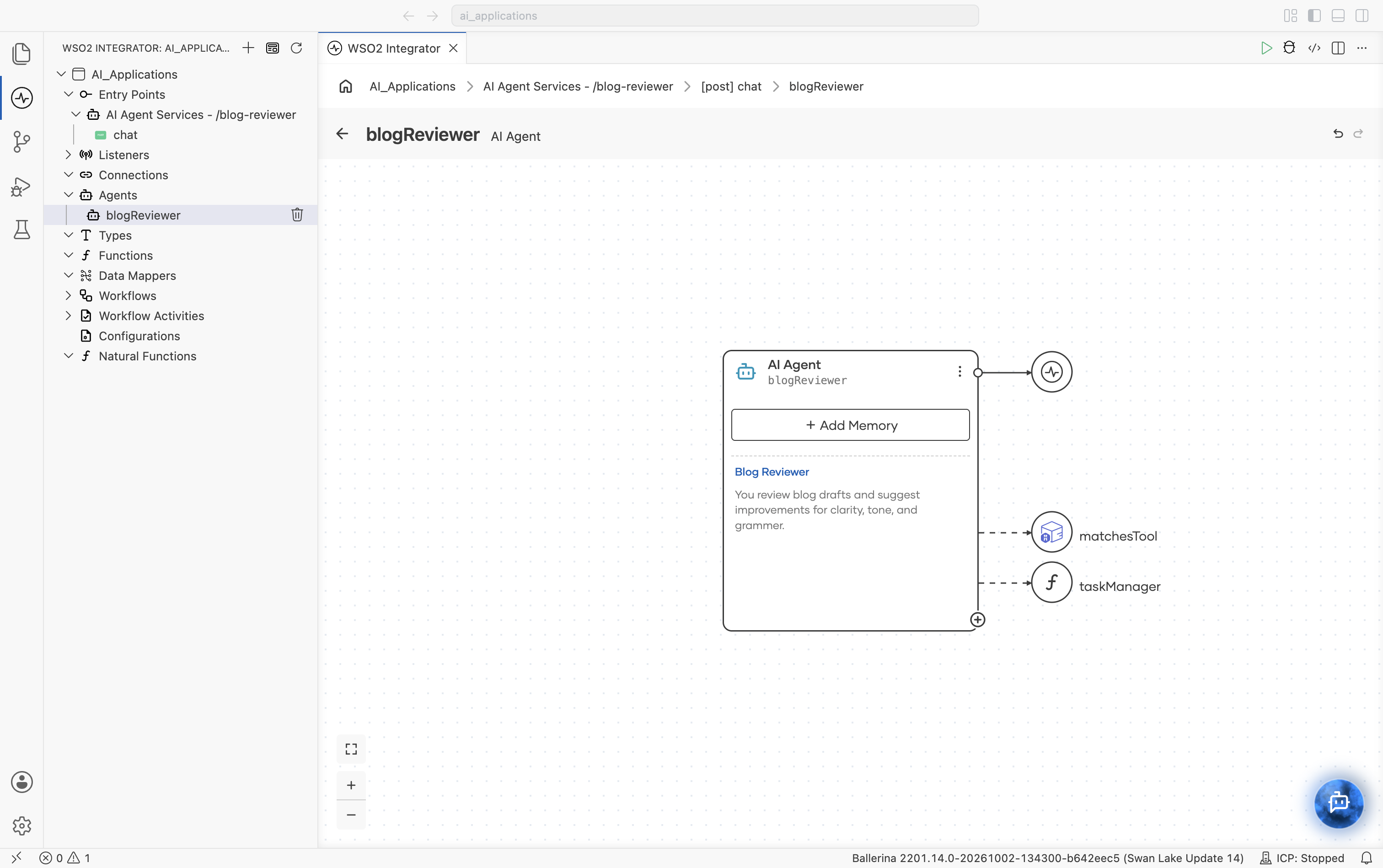Select the matchesTool tool node
This screenshot has height=868, width=1383.
tap(1051, 532)
